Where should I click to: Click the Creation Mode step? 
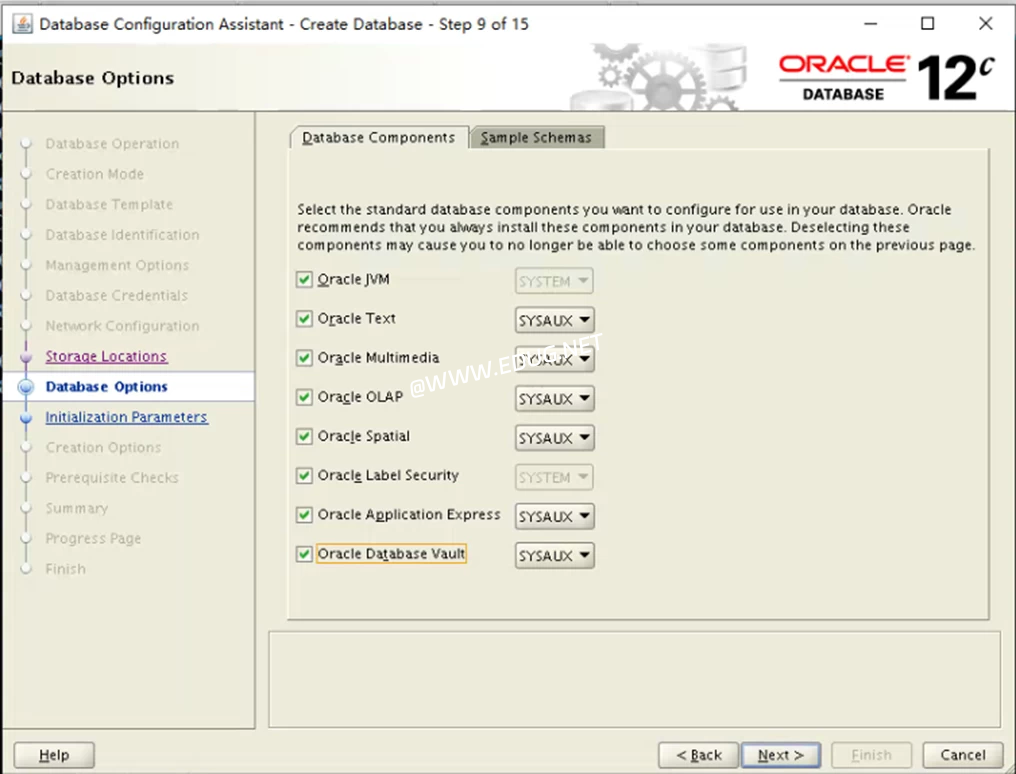tap(95, 174)
